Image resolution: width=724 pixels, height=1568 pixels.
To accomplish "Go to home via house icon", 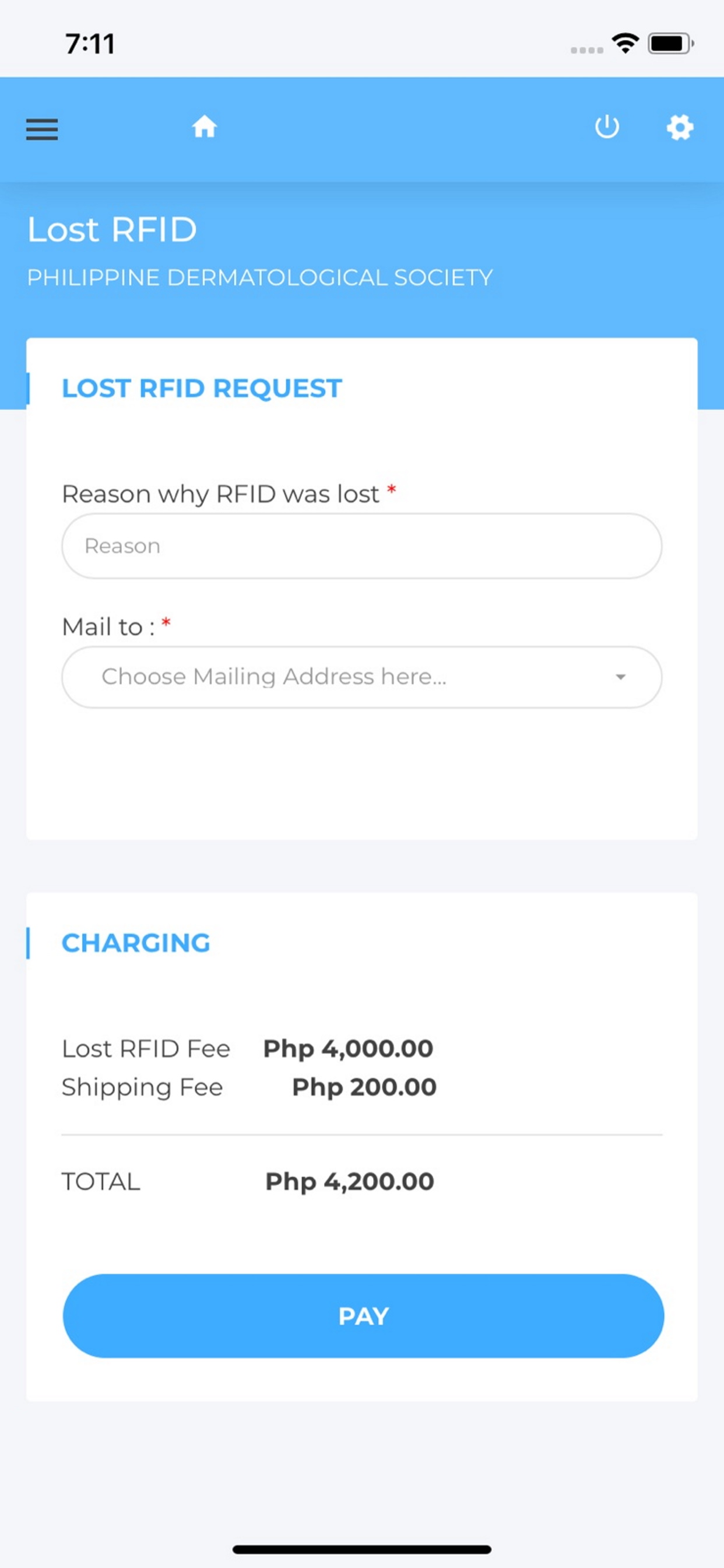I will pyautogui.click(x=205, y=127).
